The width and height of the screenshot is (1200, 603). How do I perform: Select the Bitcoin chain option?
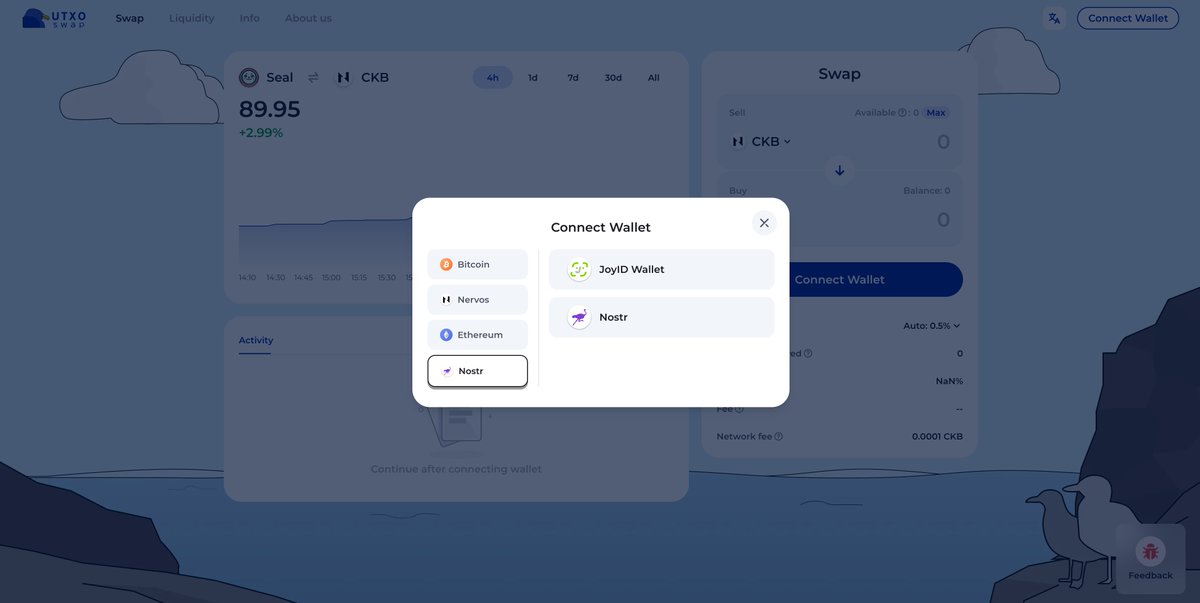[x=477, y=264]
